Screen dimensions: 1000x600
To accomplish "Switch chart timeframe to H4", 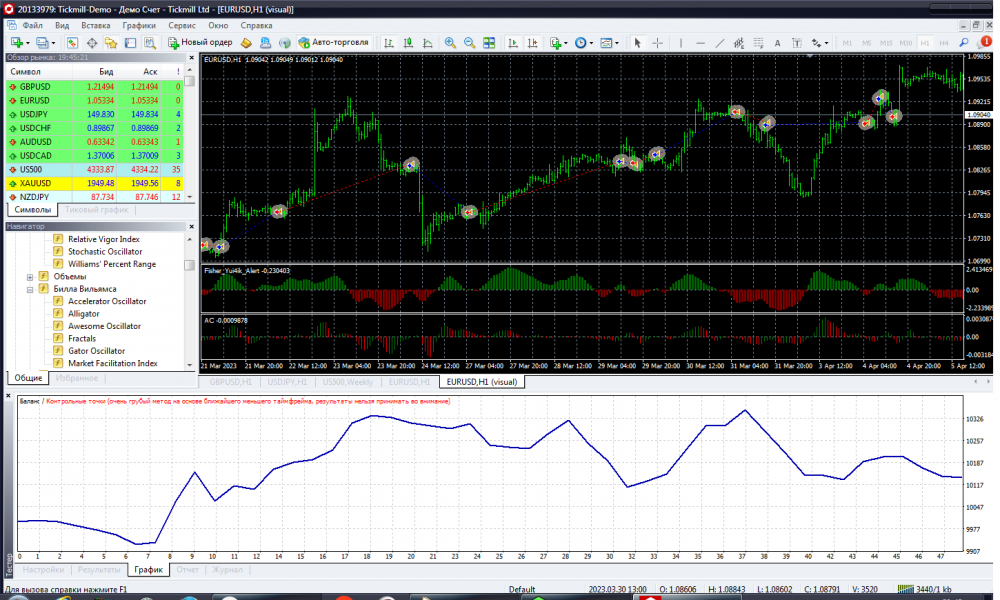I will pos(943,43).
